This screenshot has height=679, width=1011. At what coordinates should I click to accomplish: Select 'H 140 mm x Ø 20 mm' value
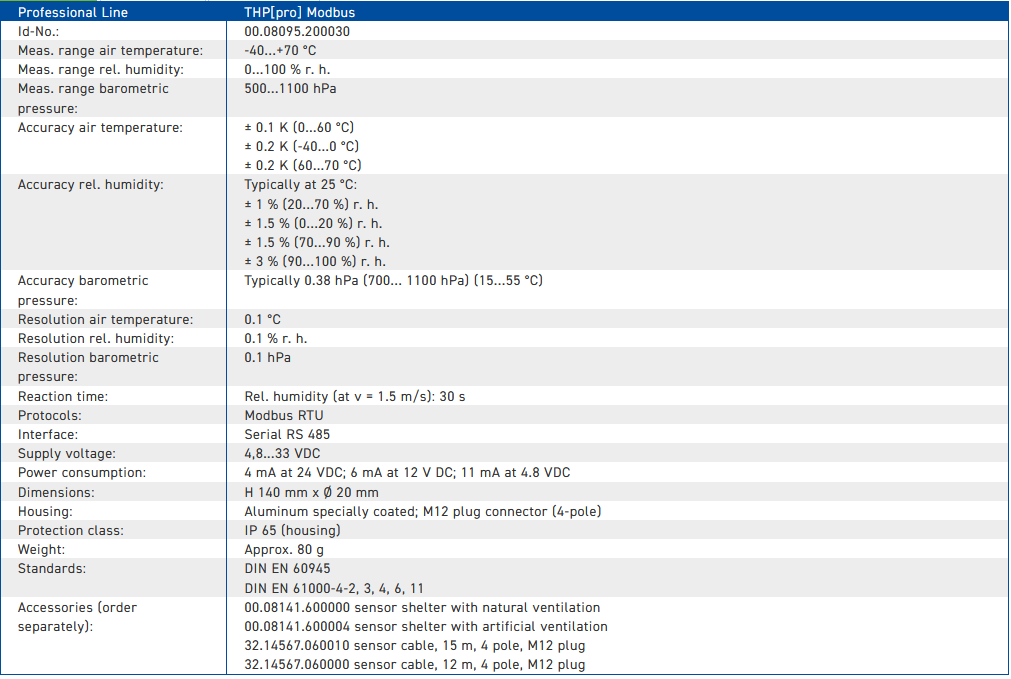pyautogui.click(x=311, y=493)
